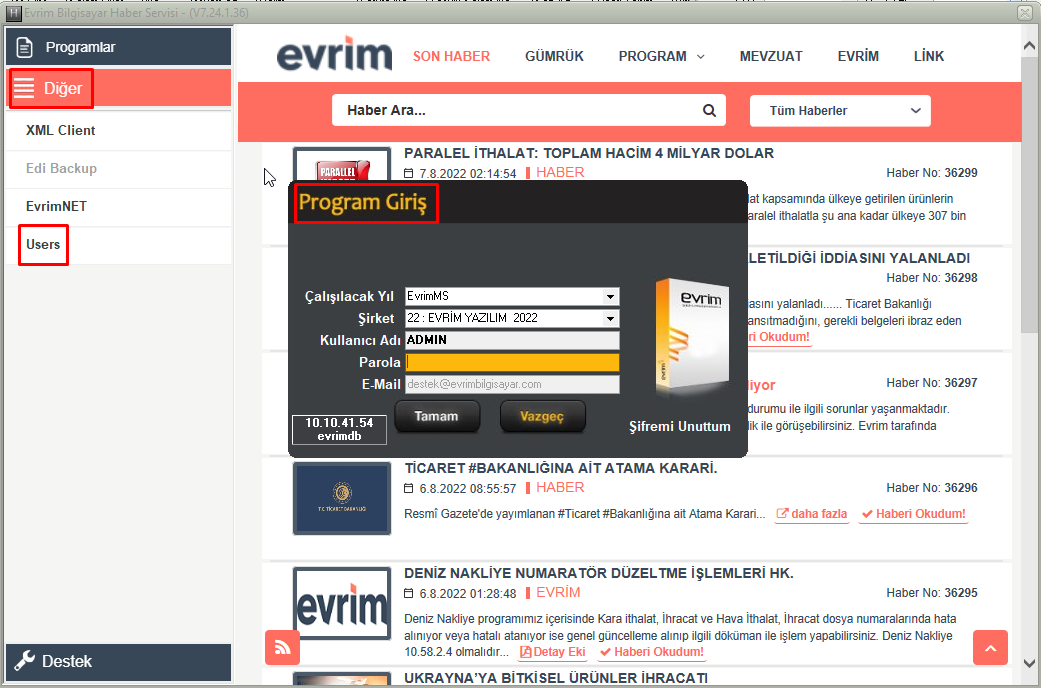1041x688 pixels.
Task: Click the Haber No: 36299 text
Action: [932, 173]
